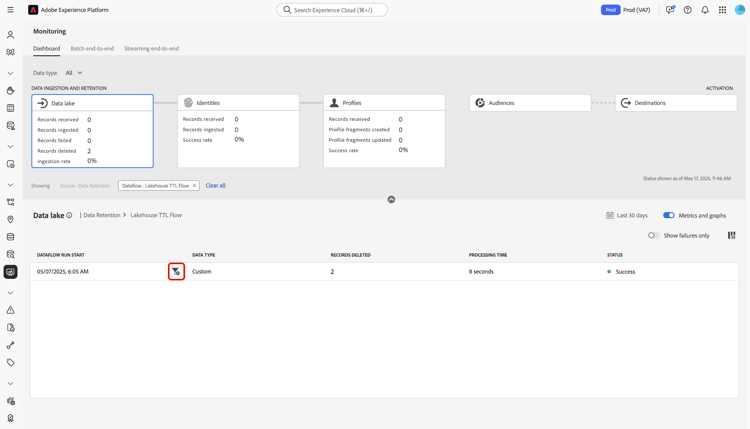
Task: Click the Last 30 days calendar icon
Action: 609,215
